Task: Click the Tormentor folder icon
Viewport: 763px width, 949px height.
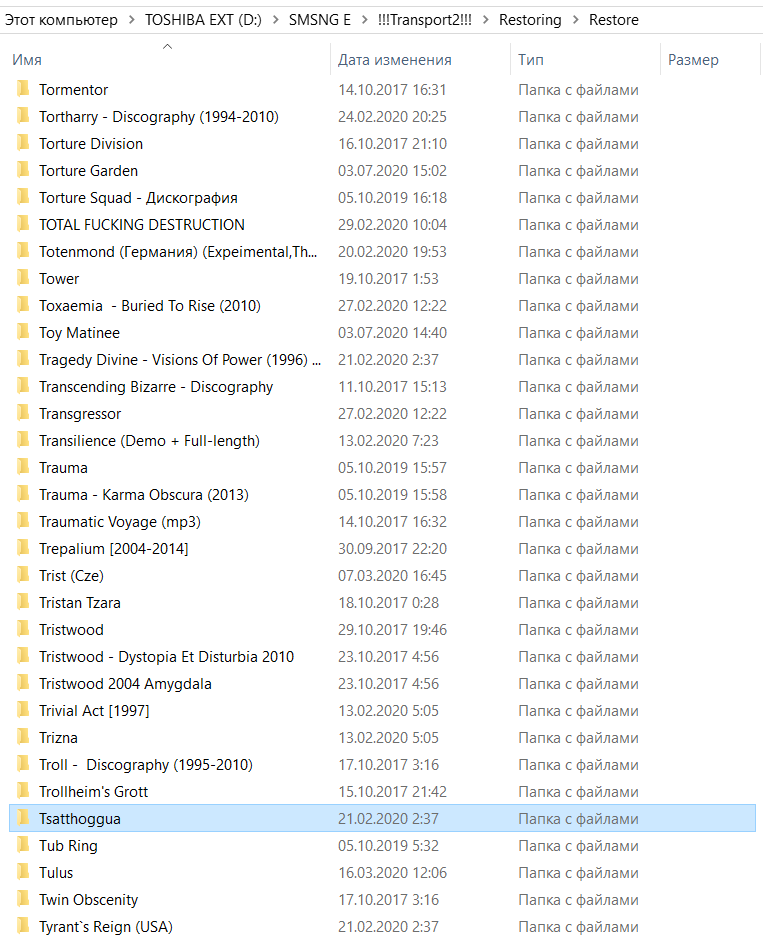Action: tap(23, 89)
